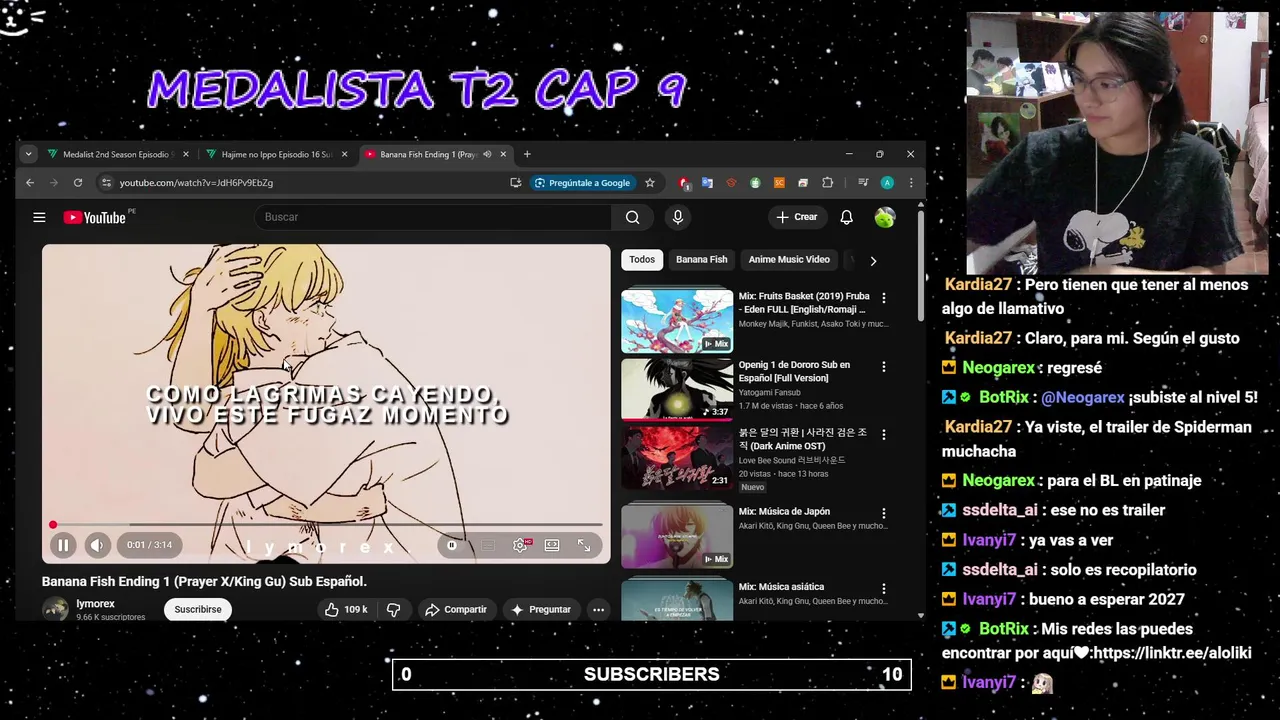Screen dimensions: 1280x720
Task: Pause the video with the player button
Action: tap(62, 545)
